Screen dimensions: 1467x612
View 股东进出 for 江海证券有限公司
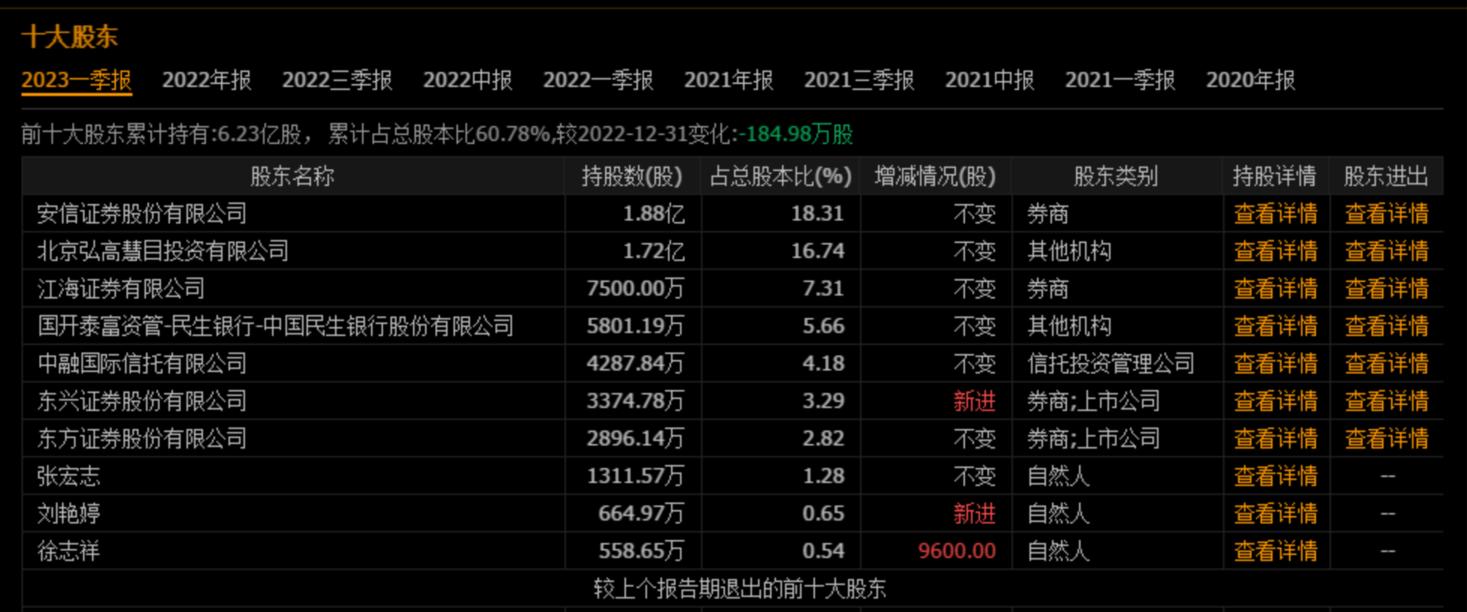tap(1386, 289)
